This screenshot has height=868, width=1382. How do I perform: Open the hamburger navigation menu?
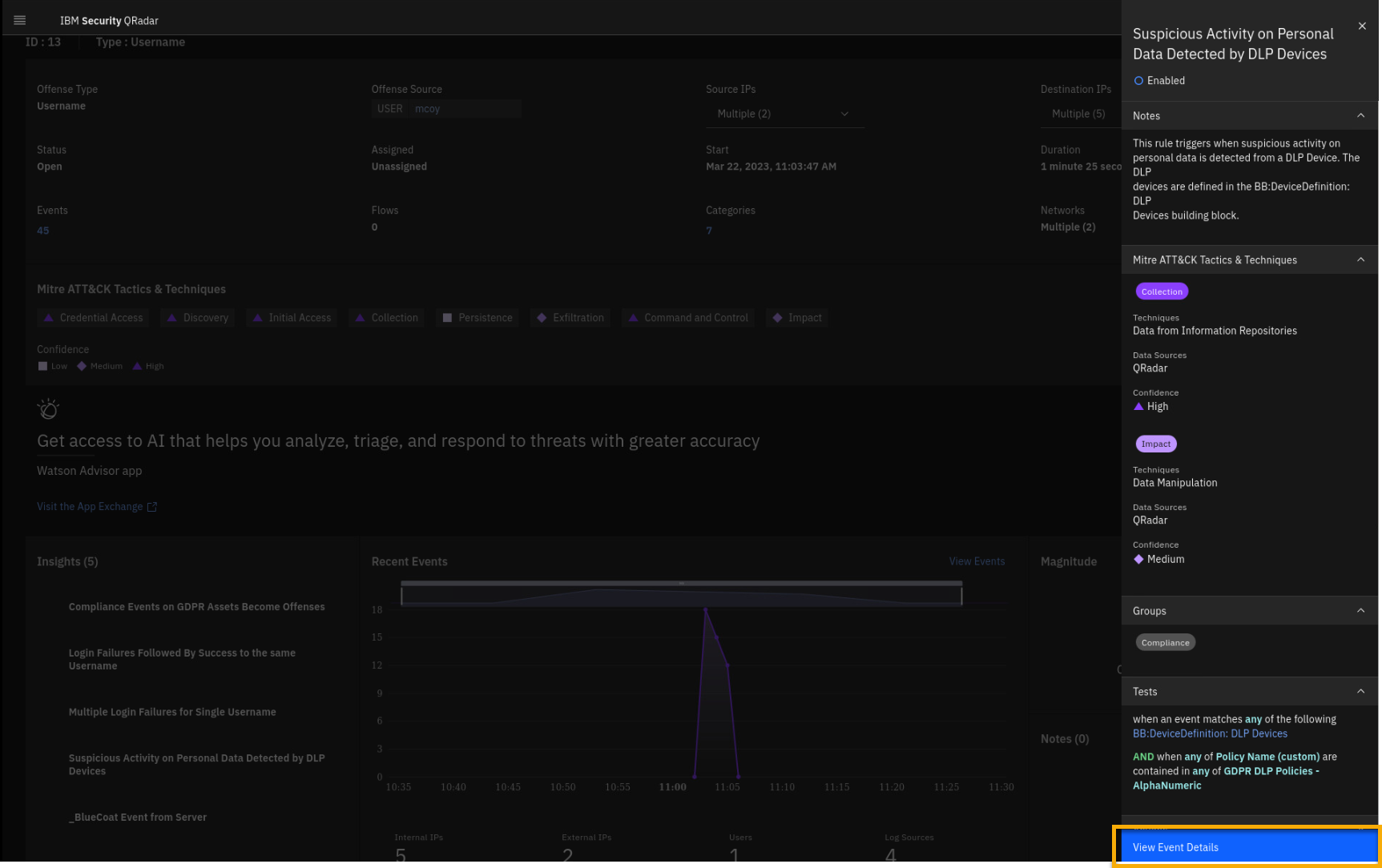click(x=20, y=20)
